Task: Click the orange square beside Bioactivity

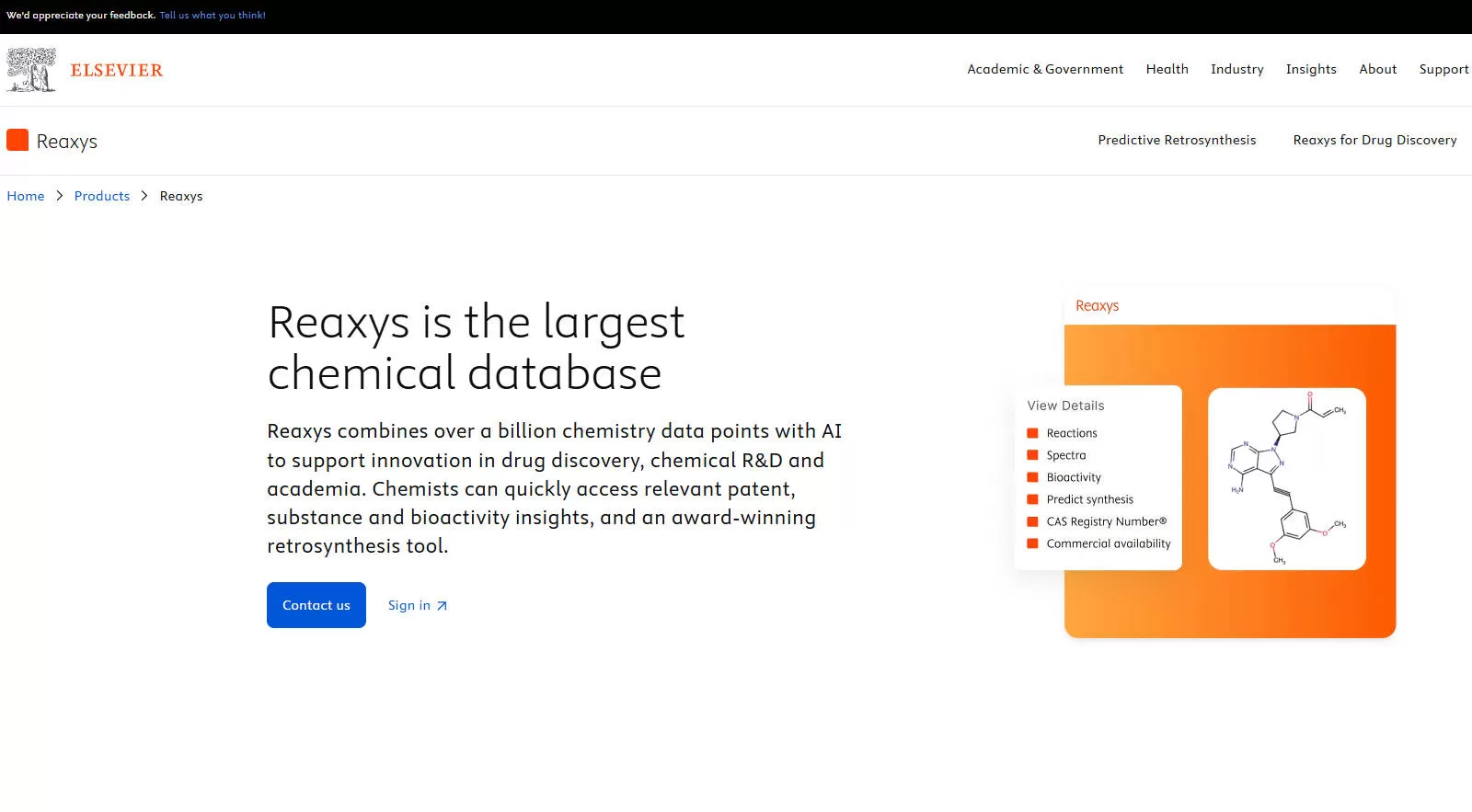Action: 1032,477
